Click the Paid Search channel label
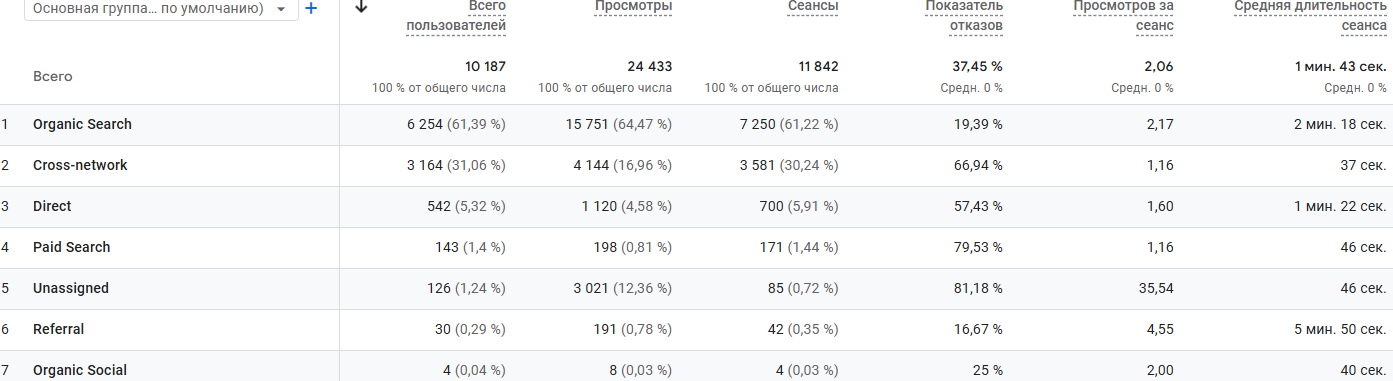The height and width of the screenshot is (381, 1393). pos(71,247)
